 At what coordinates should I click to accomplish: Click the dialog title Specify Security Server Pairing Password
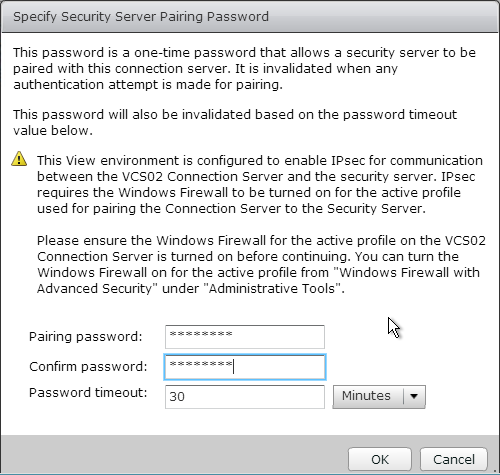141,17
